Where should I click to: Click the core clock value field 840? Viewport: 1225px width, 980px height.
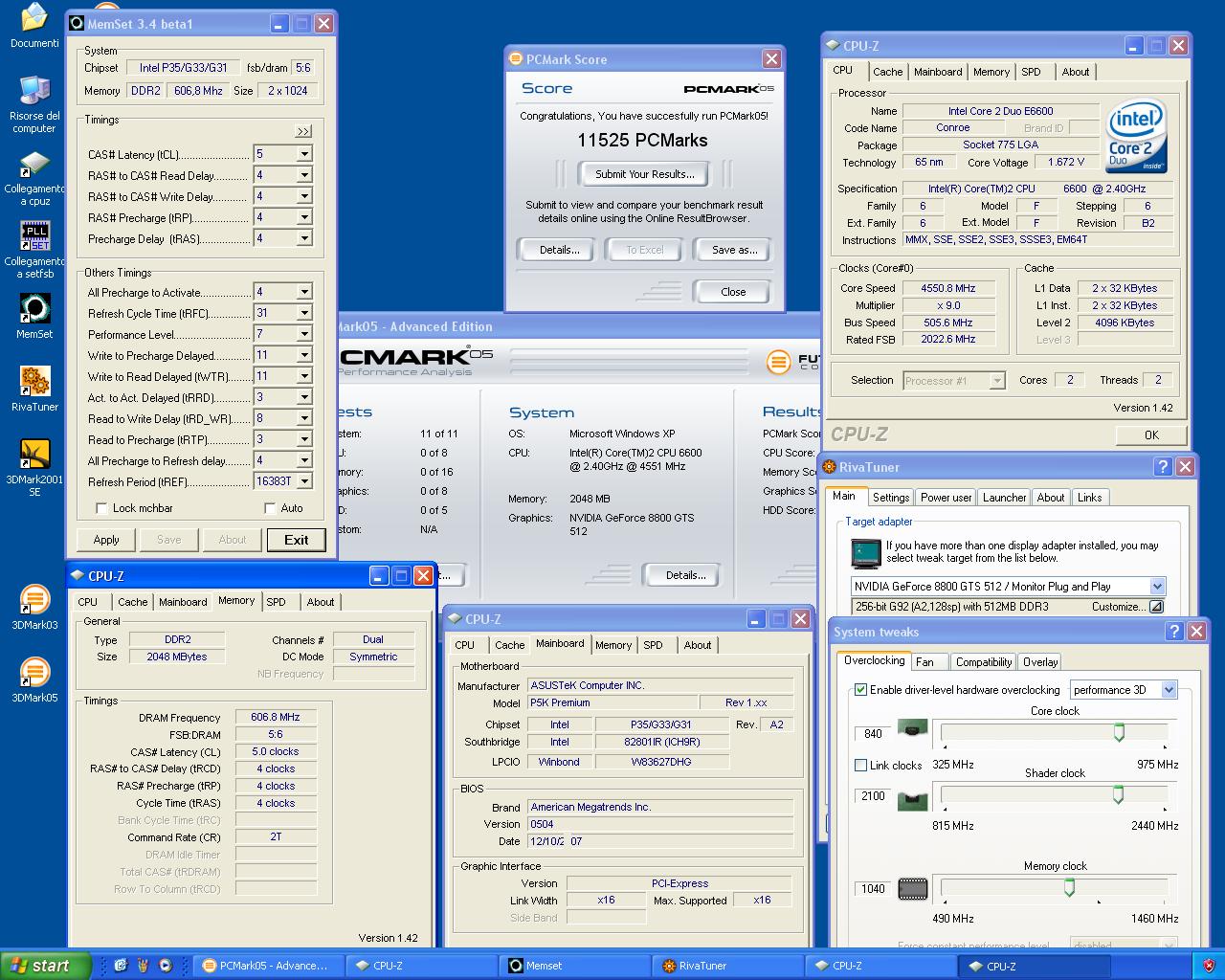(x=873, y=733)
